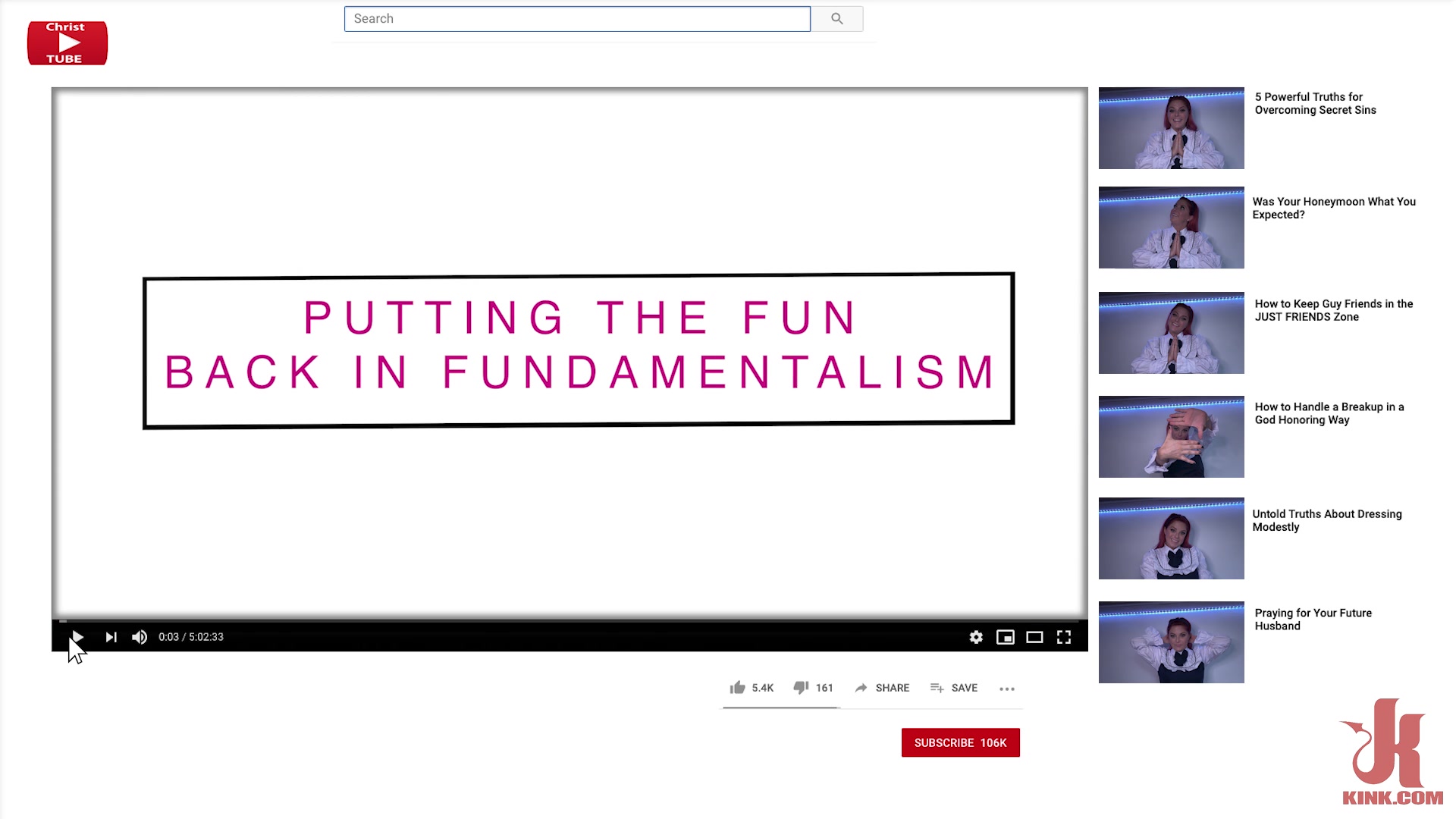Focus the Search input field
Image resolution: width=1456 pixels, height=819 pixels.
tap(577, 19)
